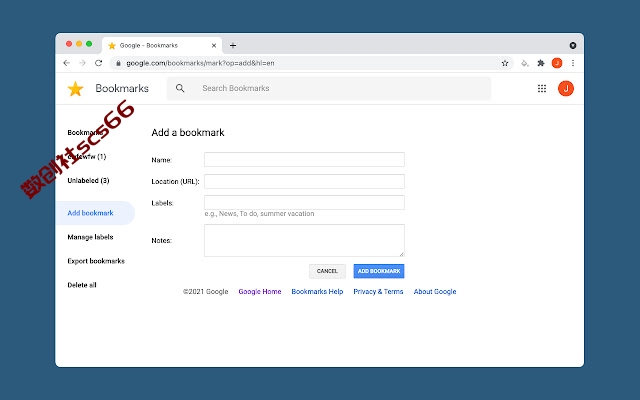Click the lock icon in address bar
This screenshot has height=400, width=640.
click(x=118, y=63)
